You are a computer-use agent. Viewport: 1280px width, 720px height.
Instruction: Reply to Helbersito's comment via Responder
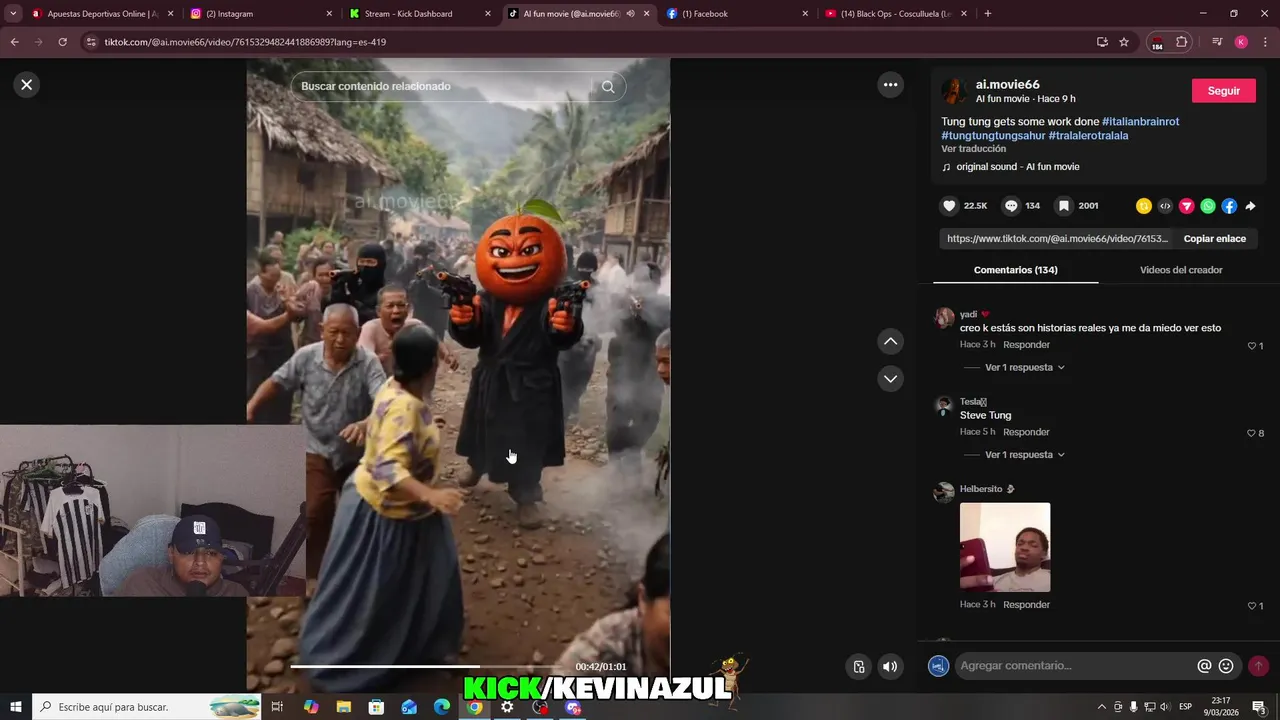[x=1026, y=605]
